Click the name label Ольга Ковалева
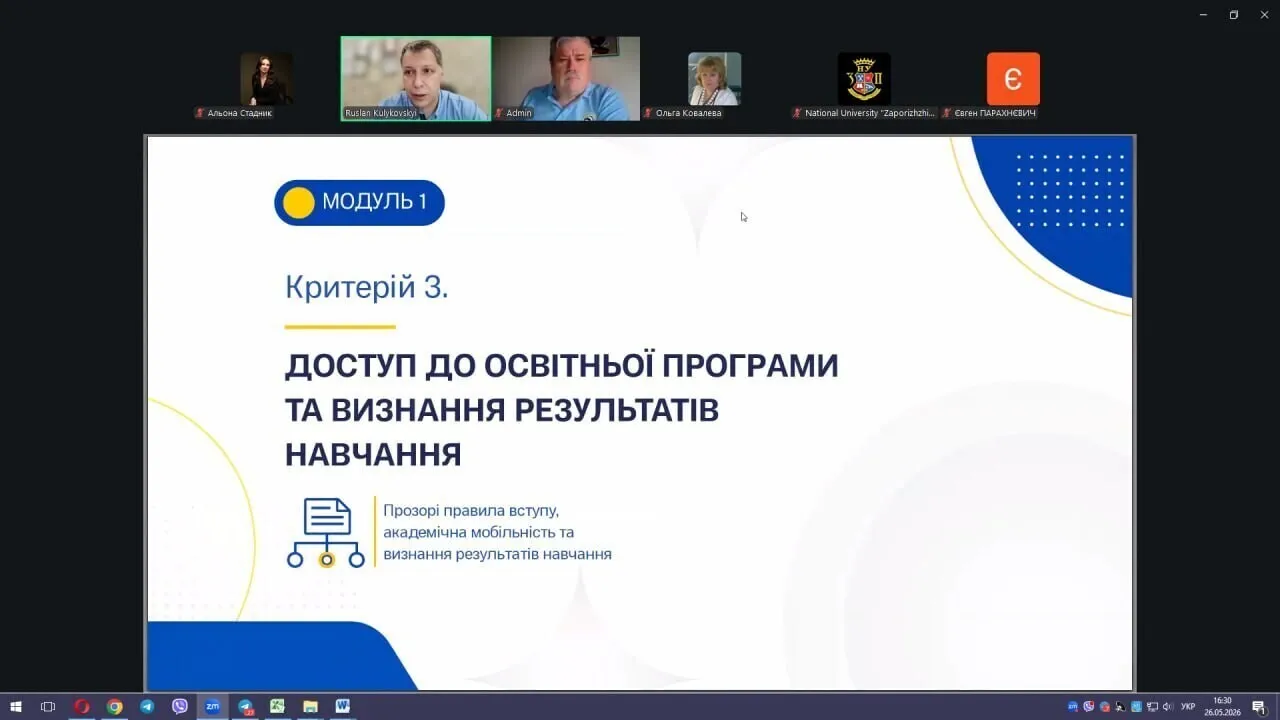Screen dimensions: 1280x720 [x=688, y=113]
